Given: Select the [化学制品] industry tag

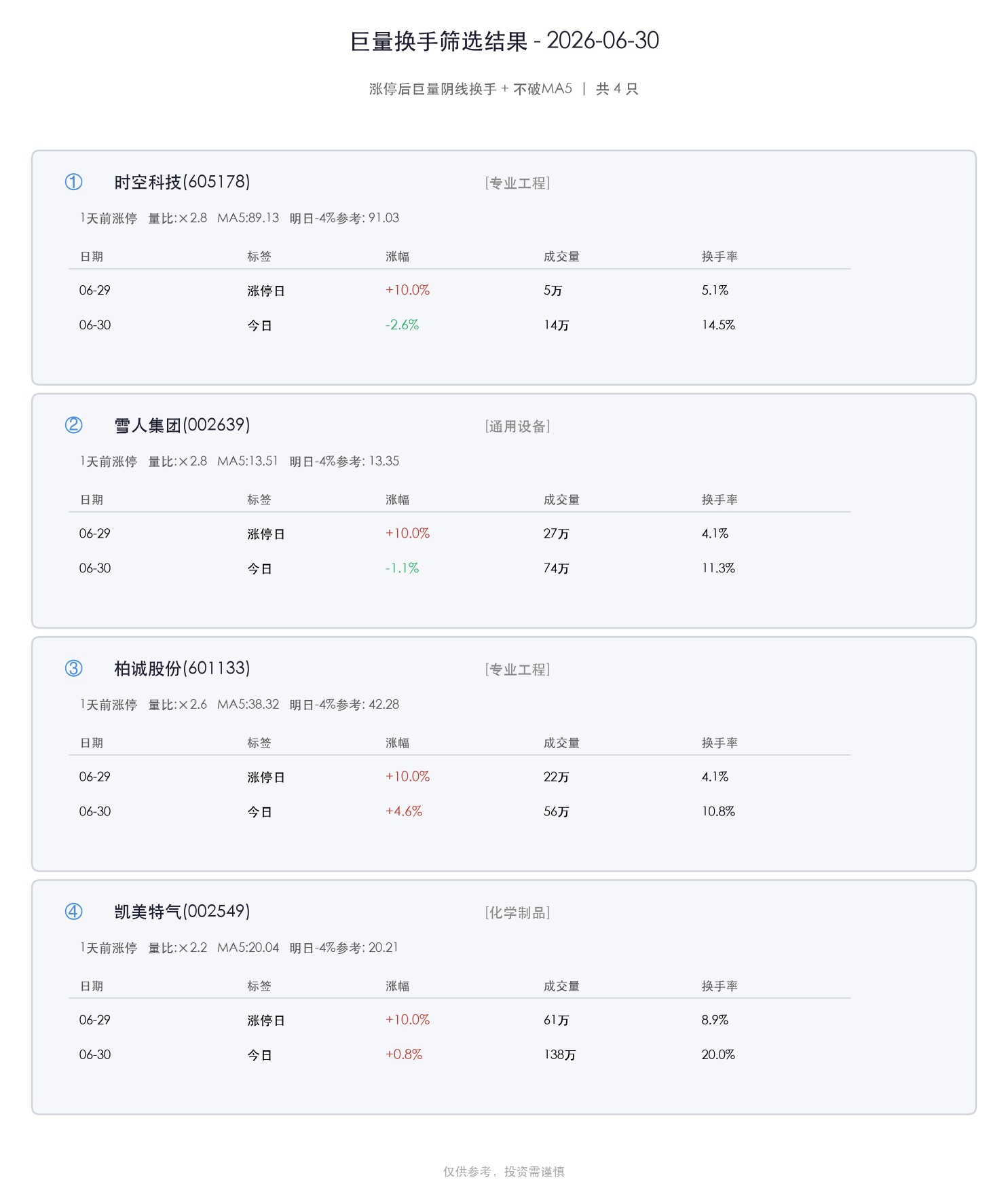Looking at the screenshot, I should point(518,912).
